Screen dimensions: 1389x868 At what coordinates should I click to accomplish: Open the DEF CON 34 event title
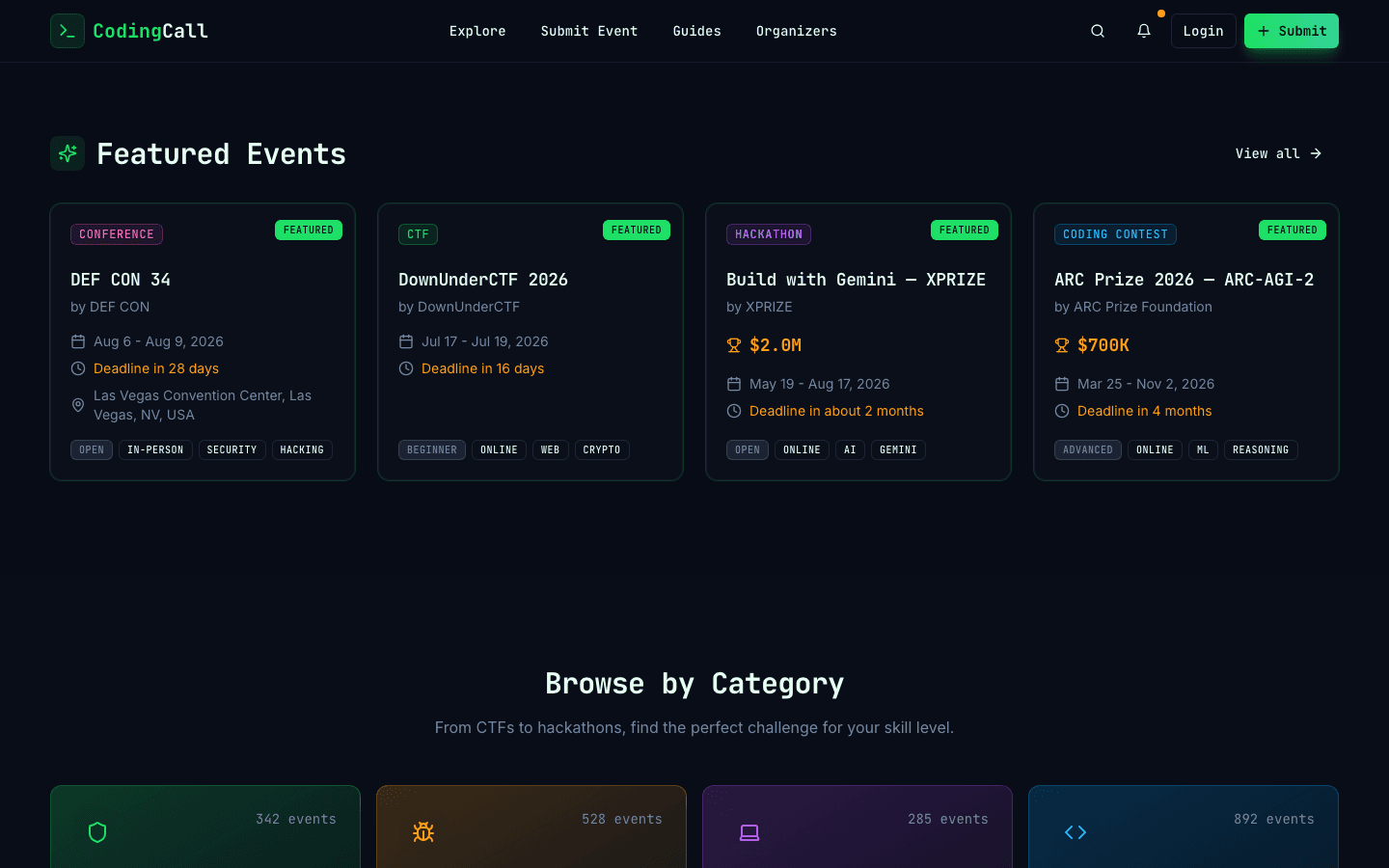121,280
